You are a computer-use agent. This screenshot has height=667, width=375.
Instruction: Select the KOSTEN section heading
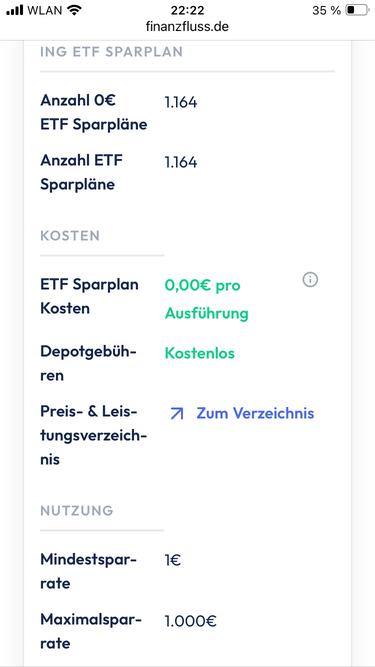(70, 236)
